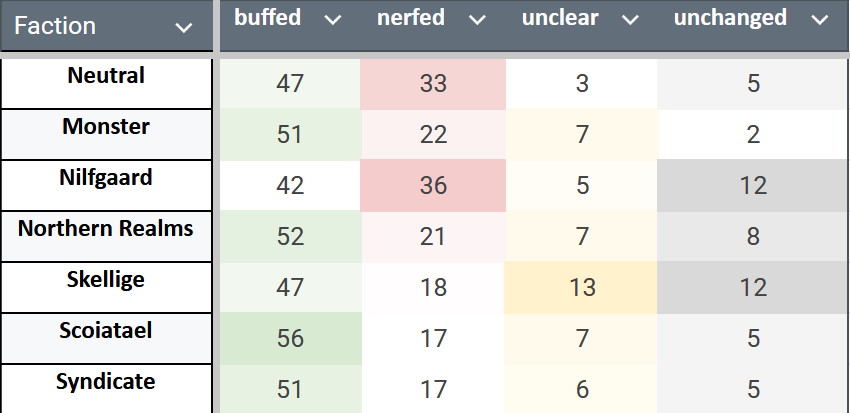
Task: Select the Northern Realms row header
Action: (x=106, y=229)
